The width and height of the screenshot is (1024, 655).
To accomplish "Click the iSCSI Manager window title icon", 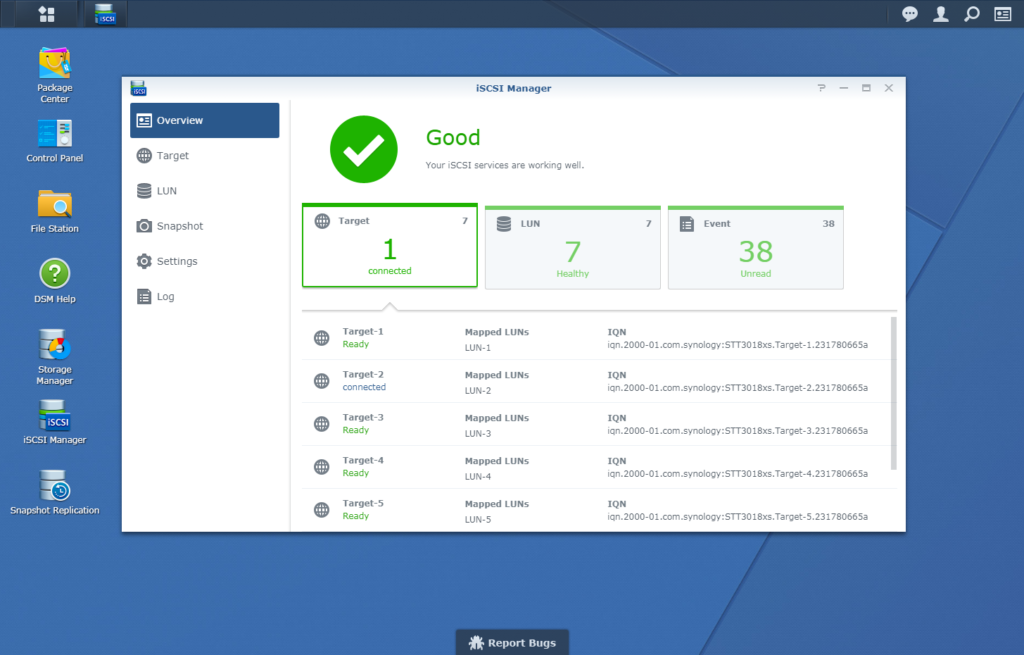I will click(x=138, y=88).
